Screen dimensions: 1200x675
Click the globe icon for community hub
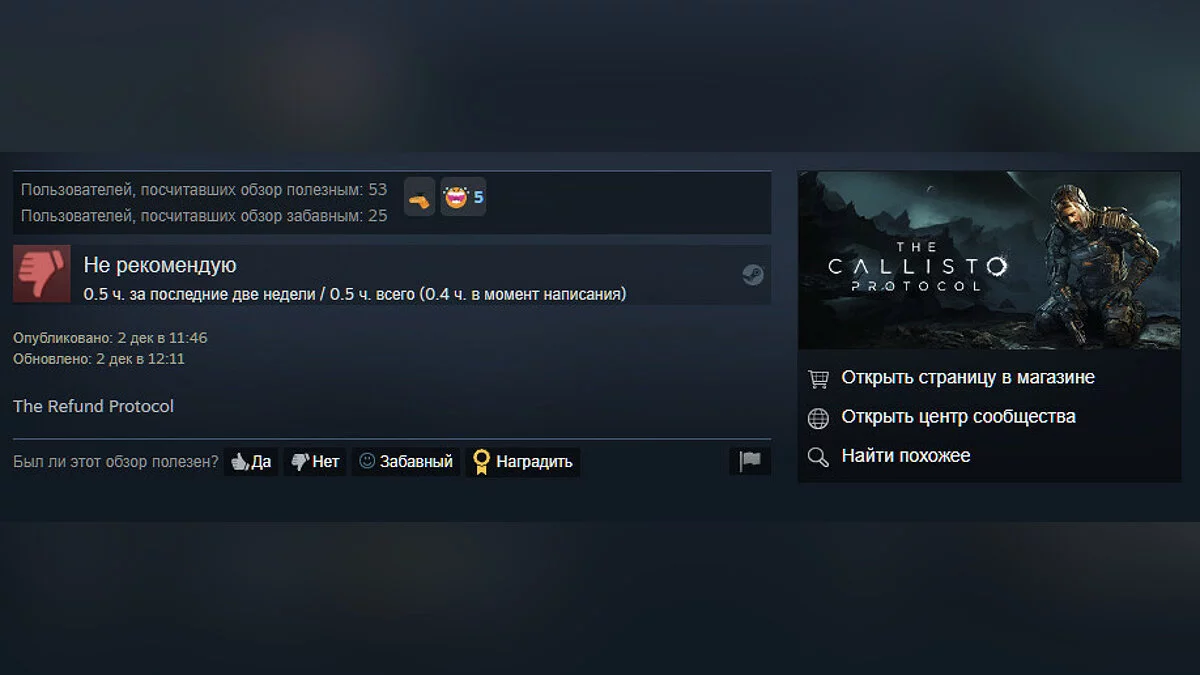pos(818,417)
